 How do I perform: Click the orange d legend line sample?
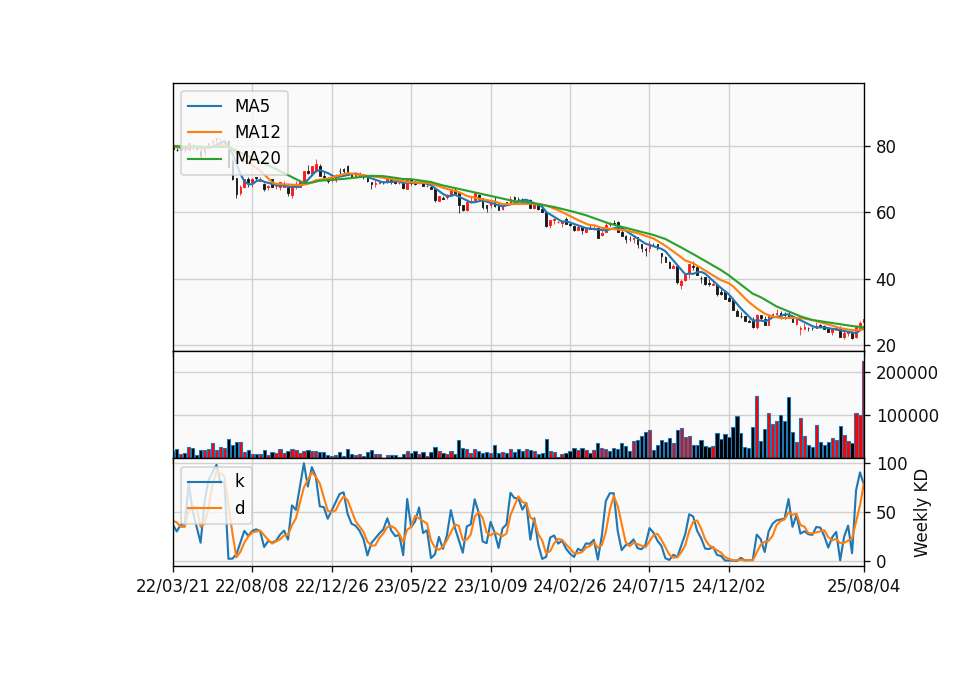coord(204,508)
